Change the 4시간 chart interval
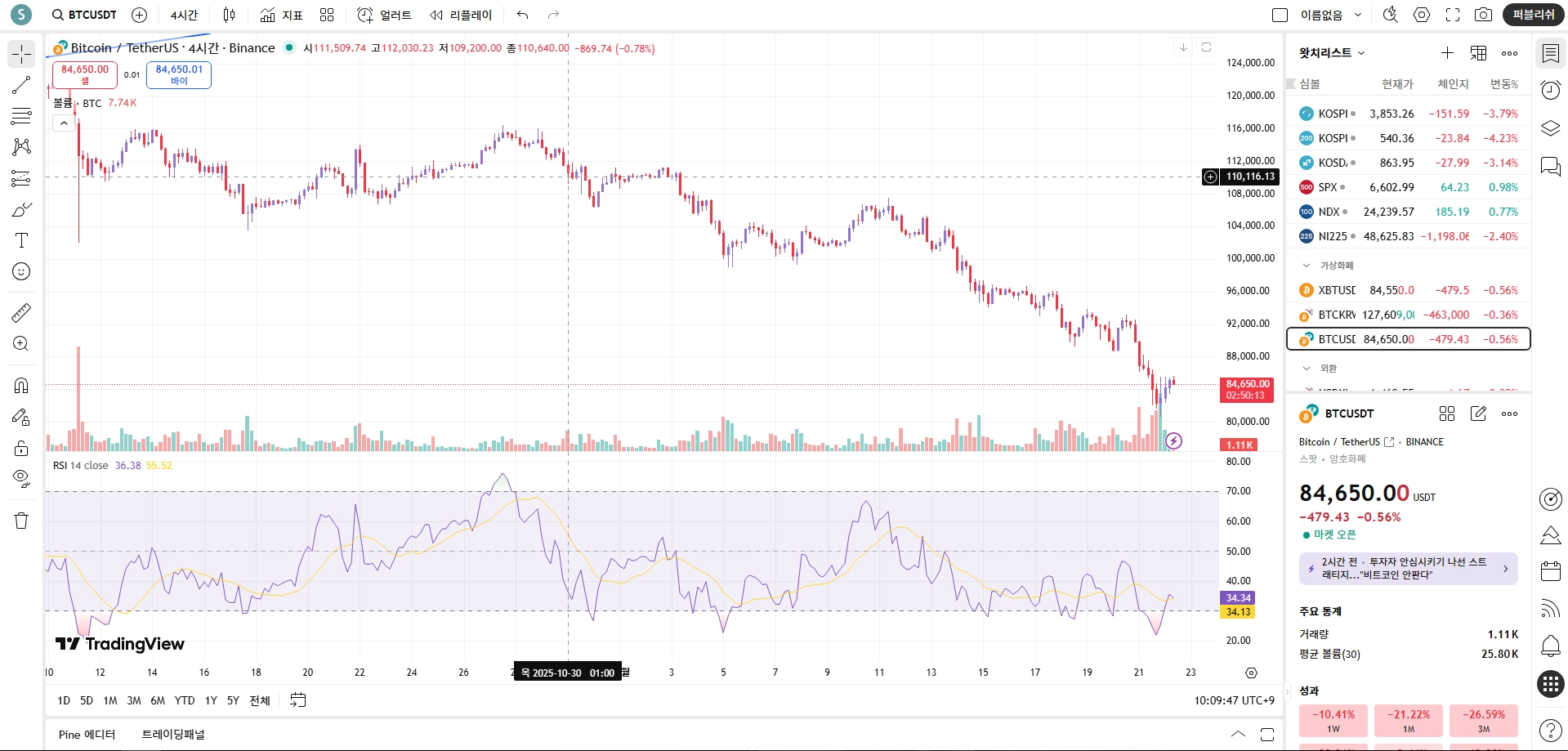Viewport: 1568px width, 751px height. point(184,15)
